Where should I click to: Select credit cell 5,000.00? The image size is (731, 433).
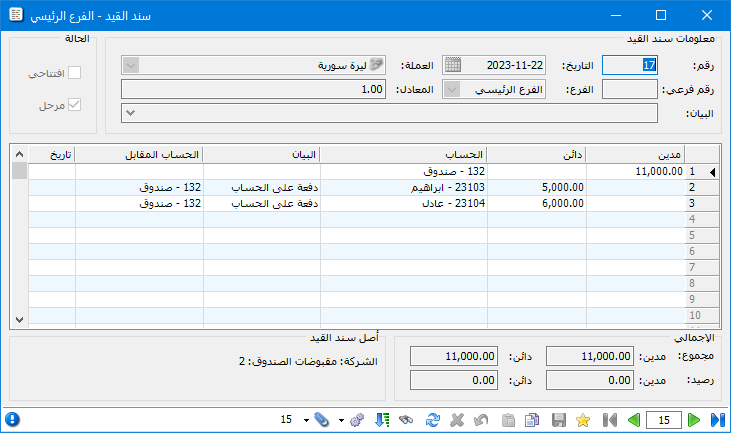click(537, 187)
